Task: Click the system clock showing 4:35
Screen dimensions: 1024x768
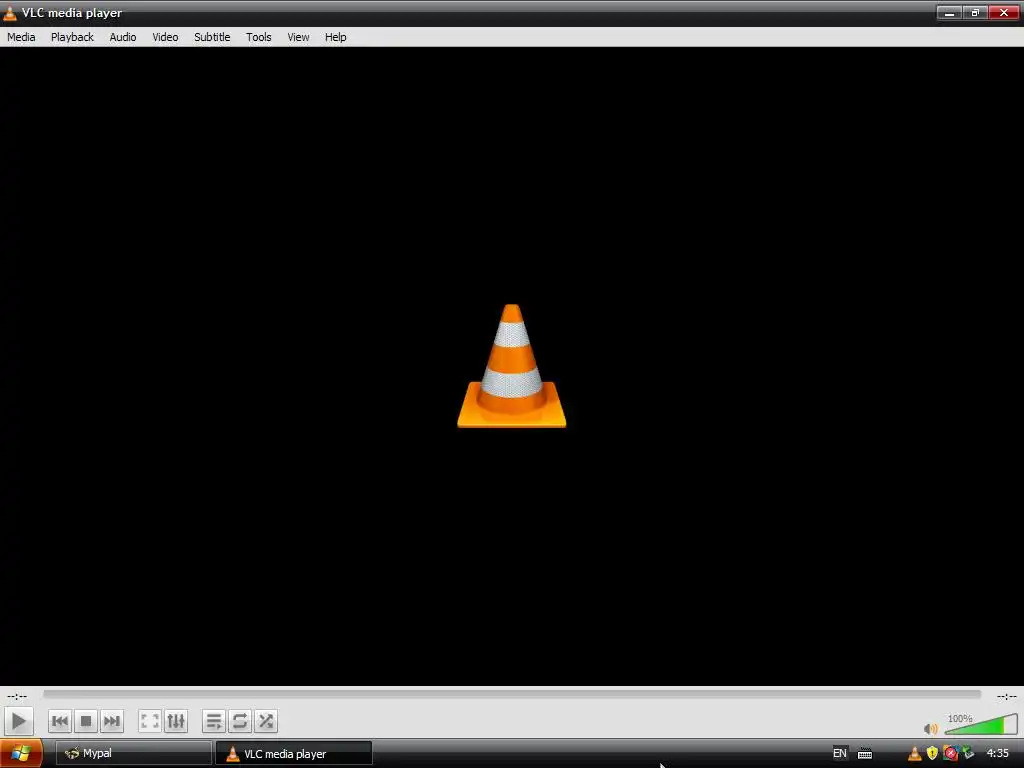Action: (998, 754)
